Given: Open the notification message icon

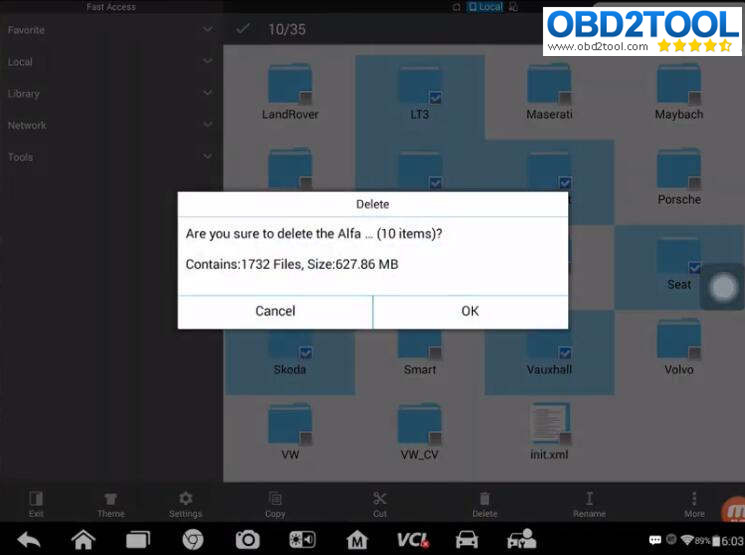Looking at the screenshot, I should click(655, 540).
